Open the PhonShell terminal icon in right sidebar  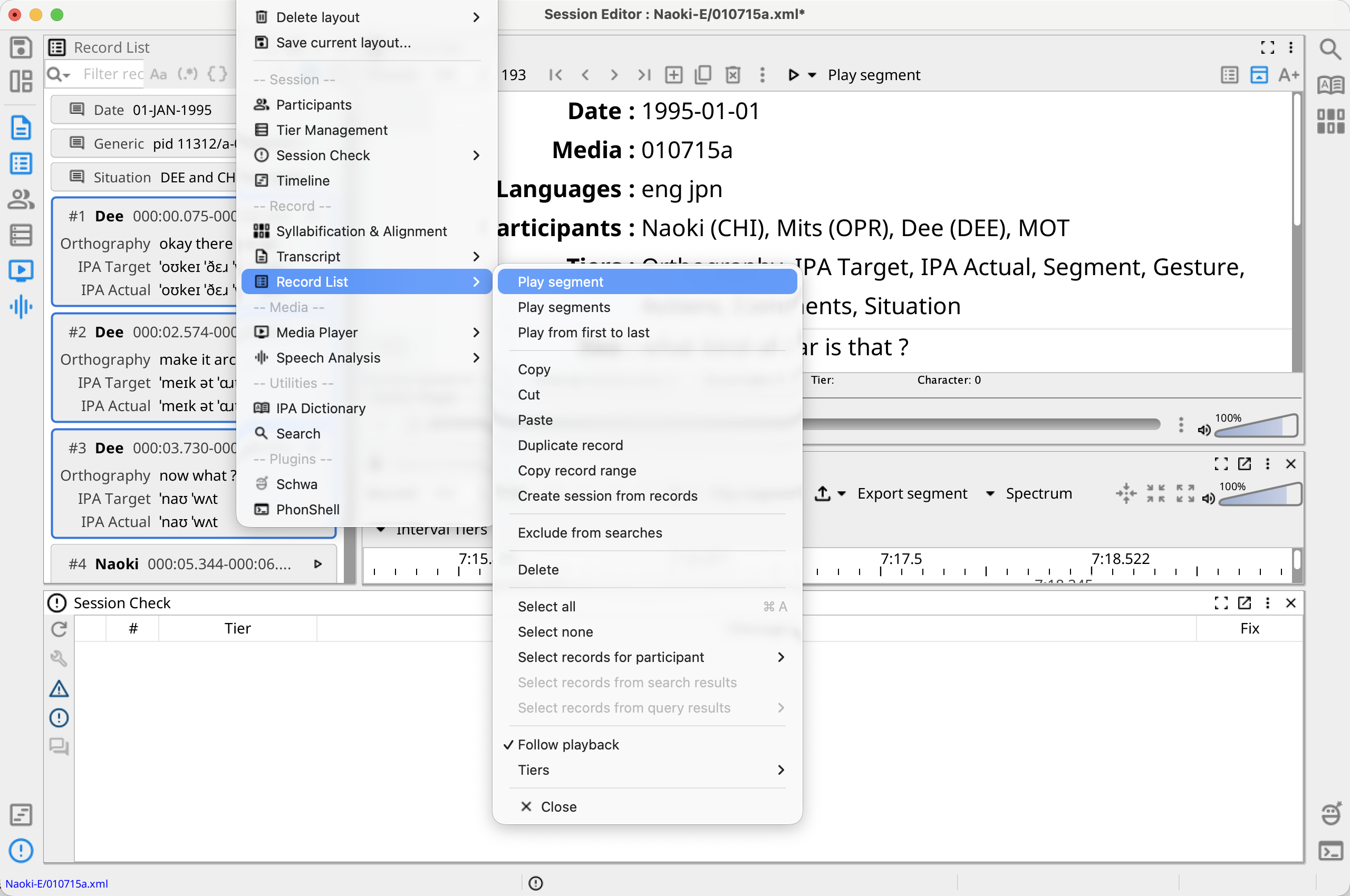(x=1330, y=851)
